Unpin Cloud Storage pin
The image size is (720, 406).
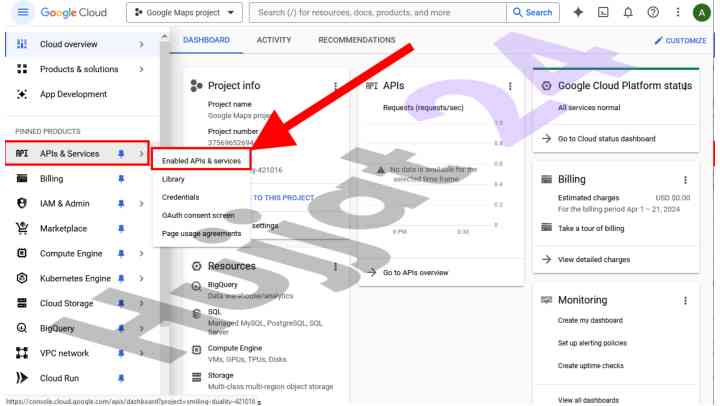coord(121,303)
